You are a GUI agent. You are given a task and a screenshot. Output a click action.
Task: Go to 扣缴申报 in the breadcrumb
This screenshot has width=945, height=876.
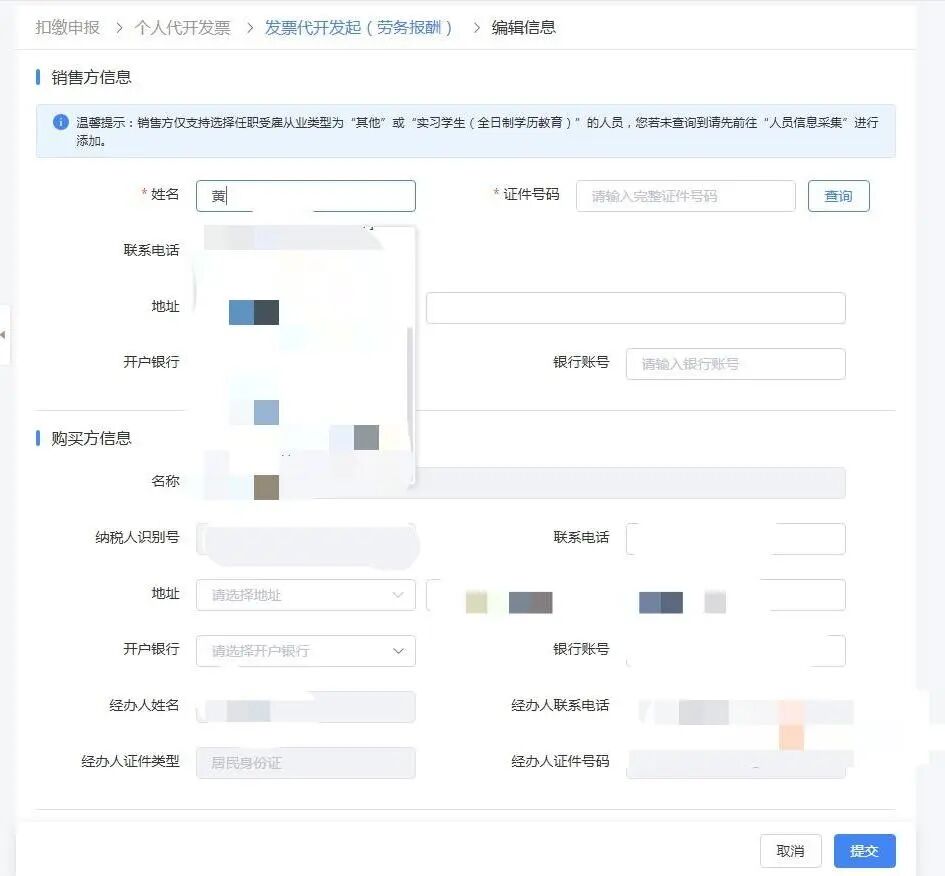click(x=67, y=28)
